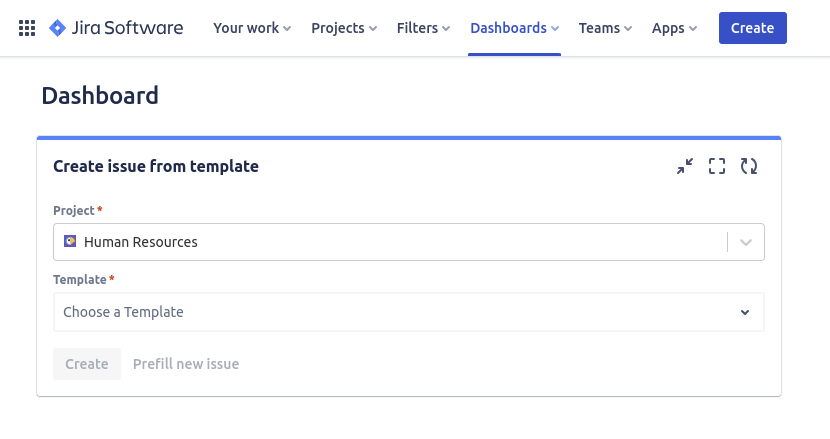Viewport: 830px width, 439px height.
Task: Open the Filters menu
Action: (423, 28)
